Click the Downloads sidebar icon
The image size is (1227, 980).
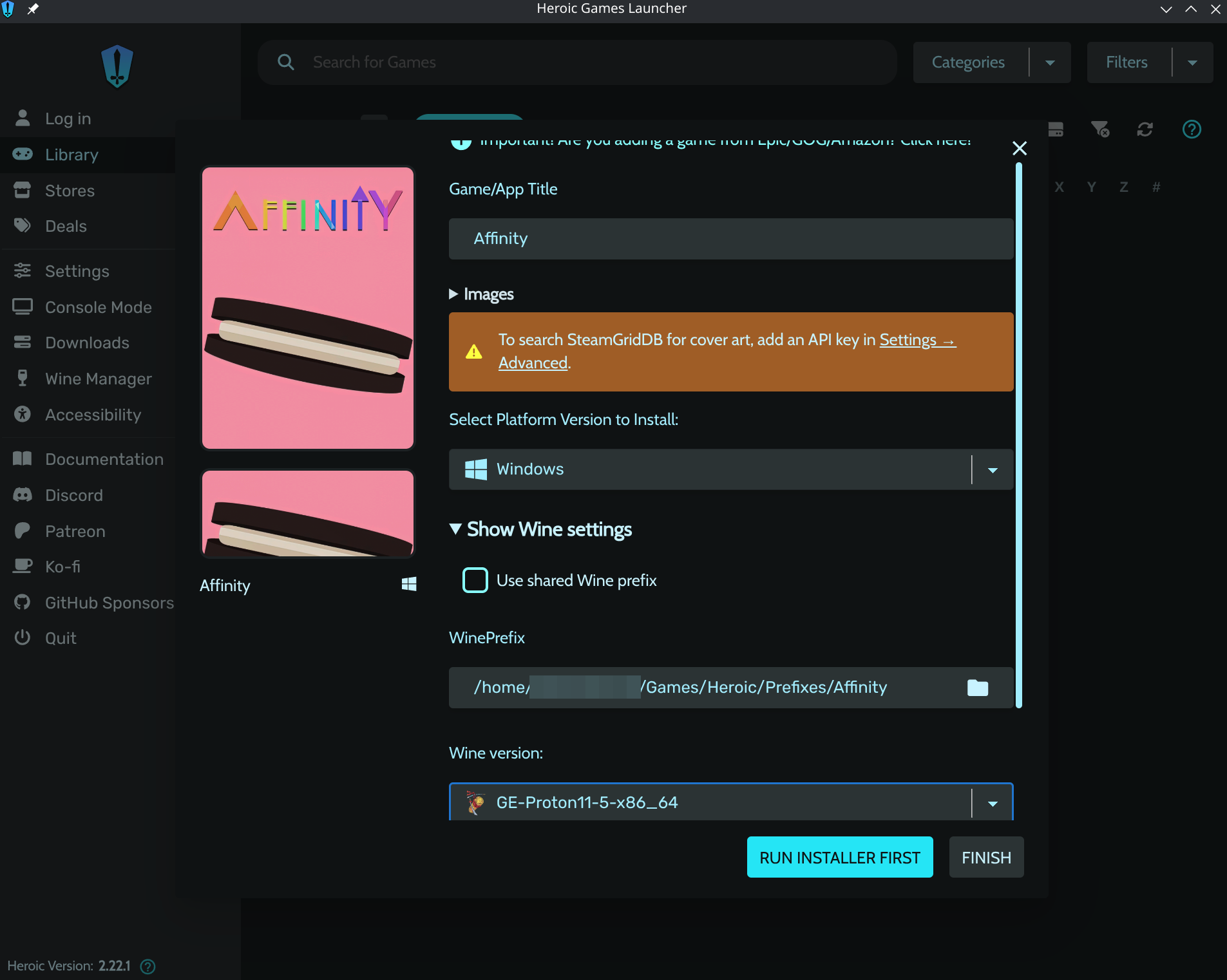[x=23, y=343]
